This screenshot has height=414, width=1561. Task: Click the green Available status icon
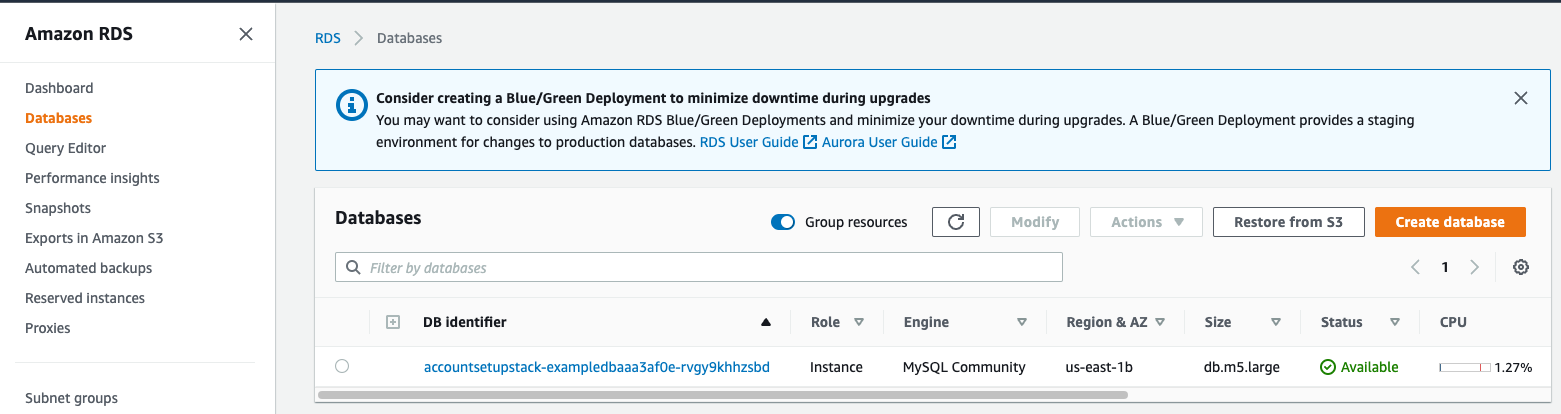(1328, 367)
